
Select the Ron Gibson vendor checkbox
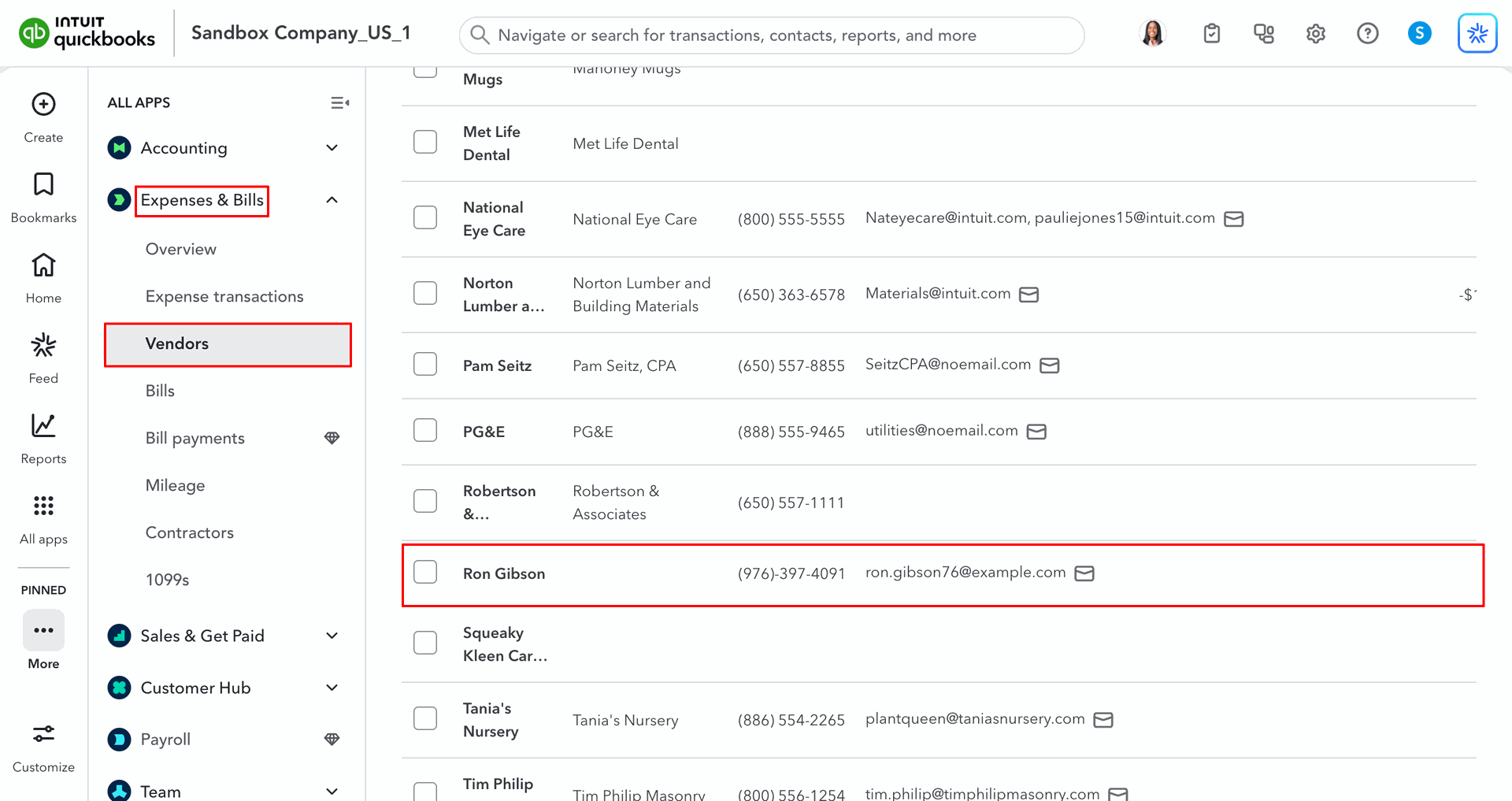click(x=425, y=572)
